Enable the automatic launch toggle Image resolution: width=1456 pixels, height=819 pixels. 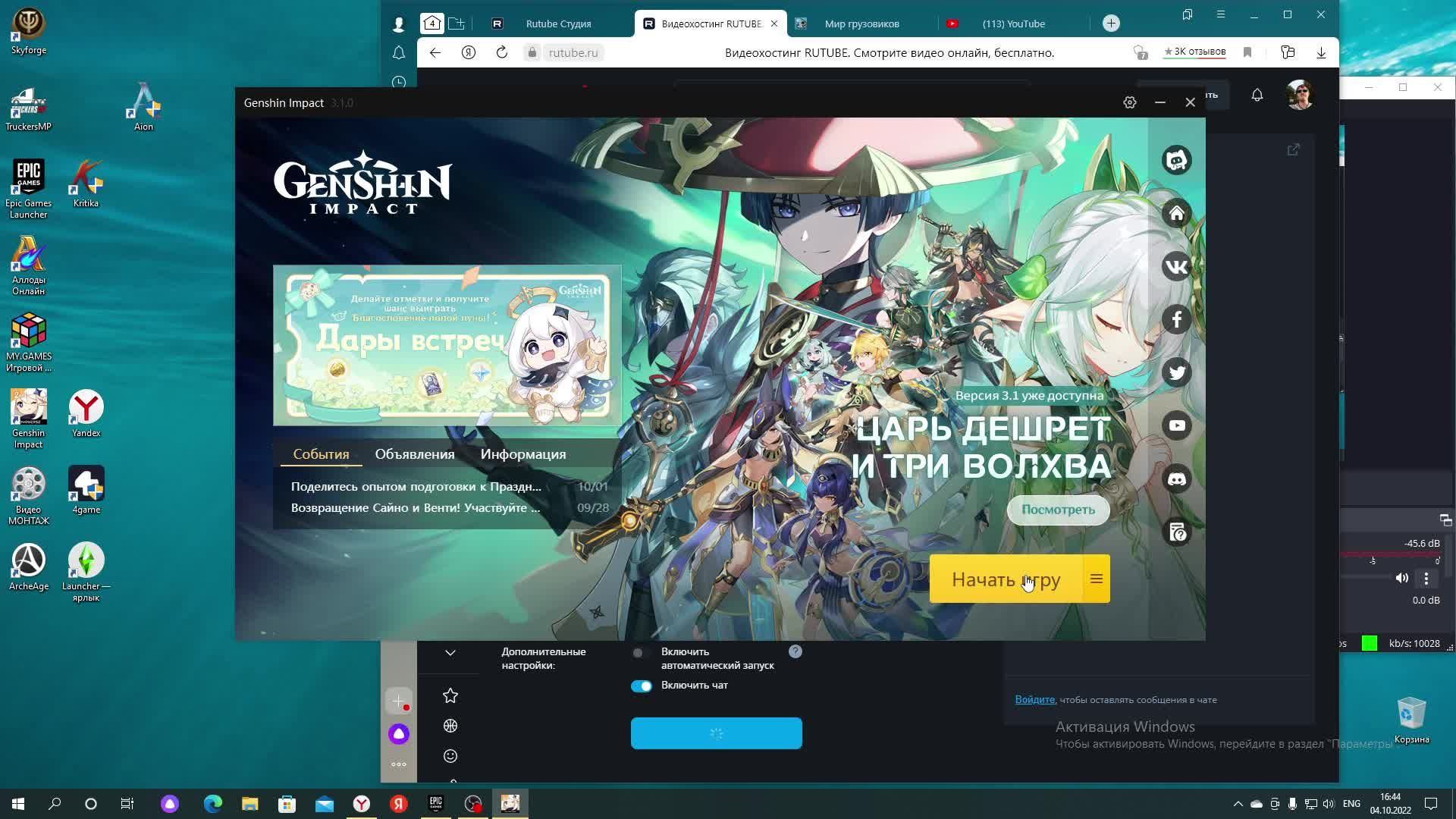[x=641, y=653]
